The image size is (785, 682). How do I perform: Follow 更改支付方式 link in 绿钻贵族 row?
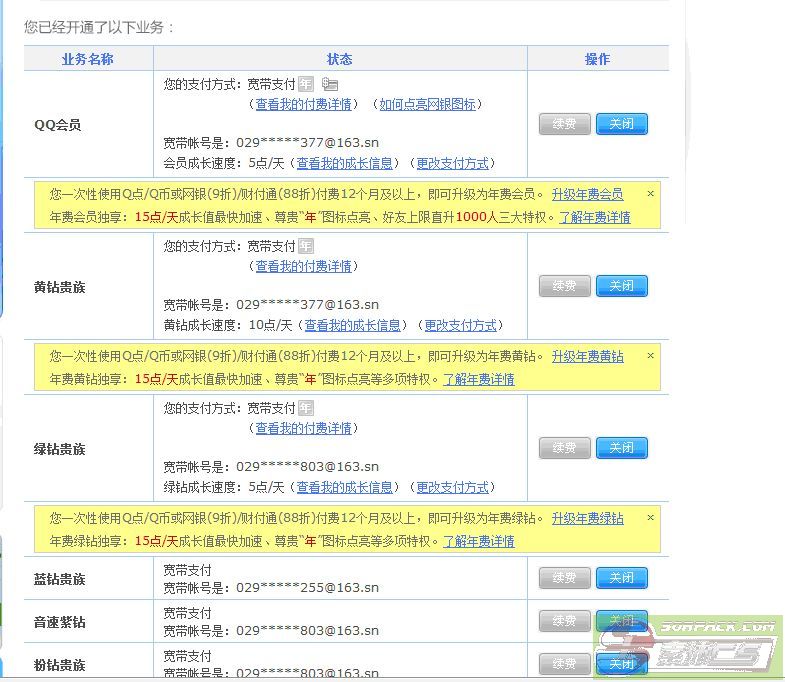pos(452,487)
